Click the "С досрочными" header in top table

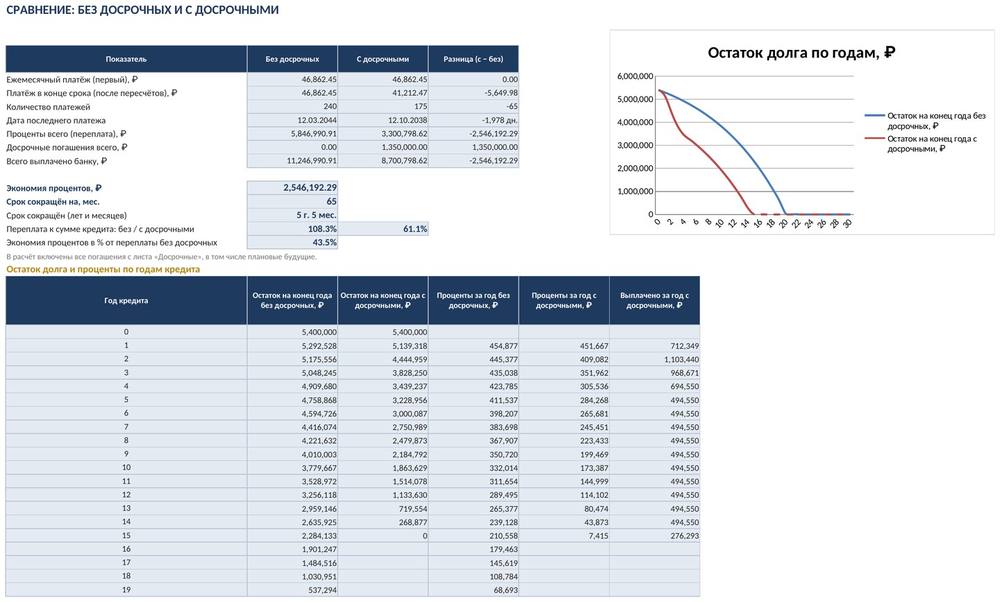pos(383,59)
